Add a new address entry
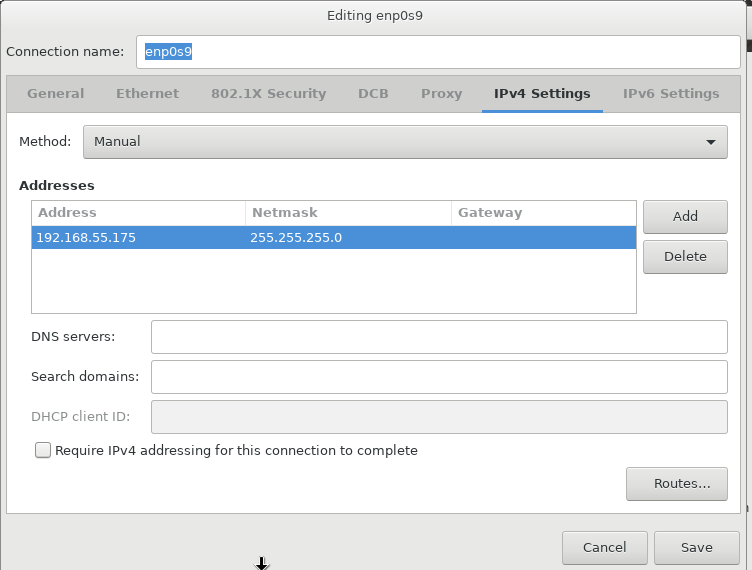The height and width of the screenshot is (570, 752). pyautogui.click(x=685, y=217)
